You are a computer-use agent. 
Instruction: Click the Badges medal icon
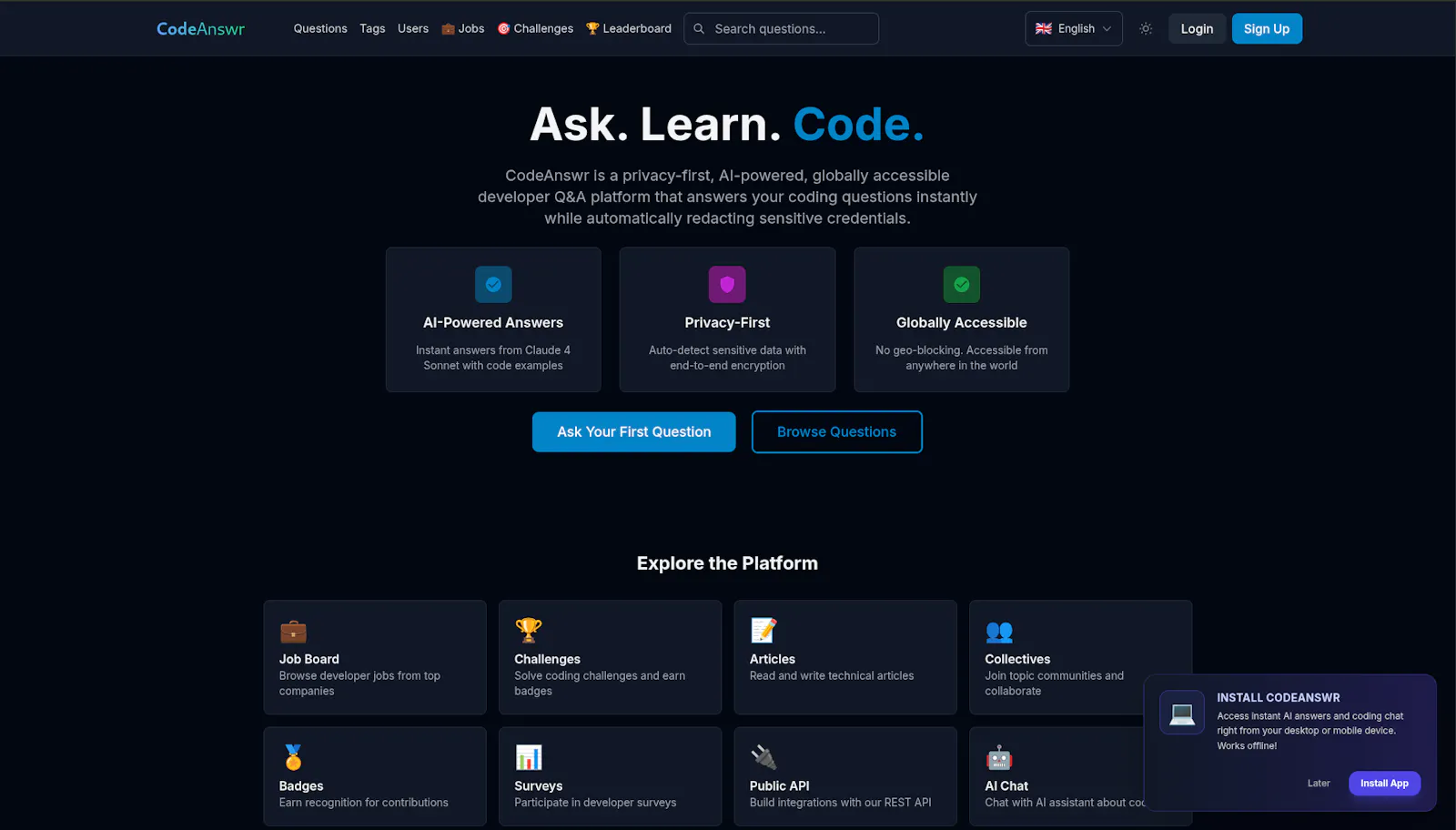pos(293,757)
